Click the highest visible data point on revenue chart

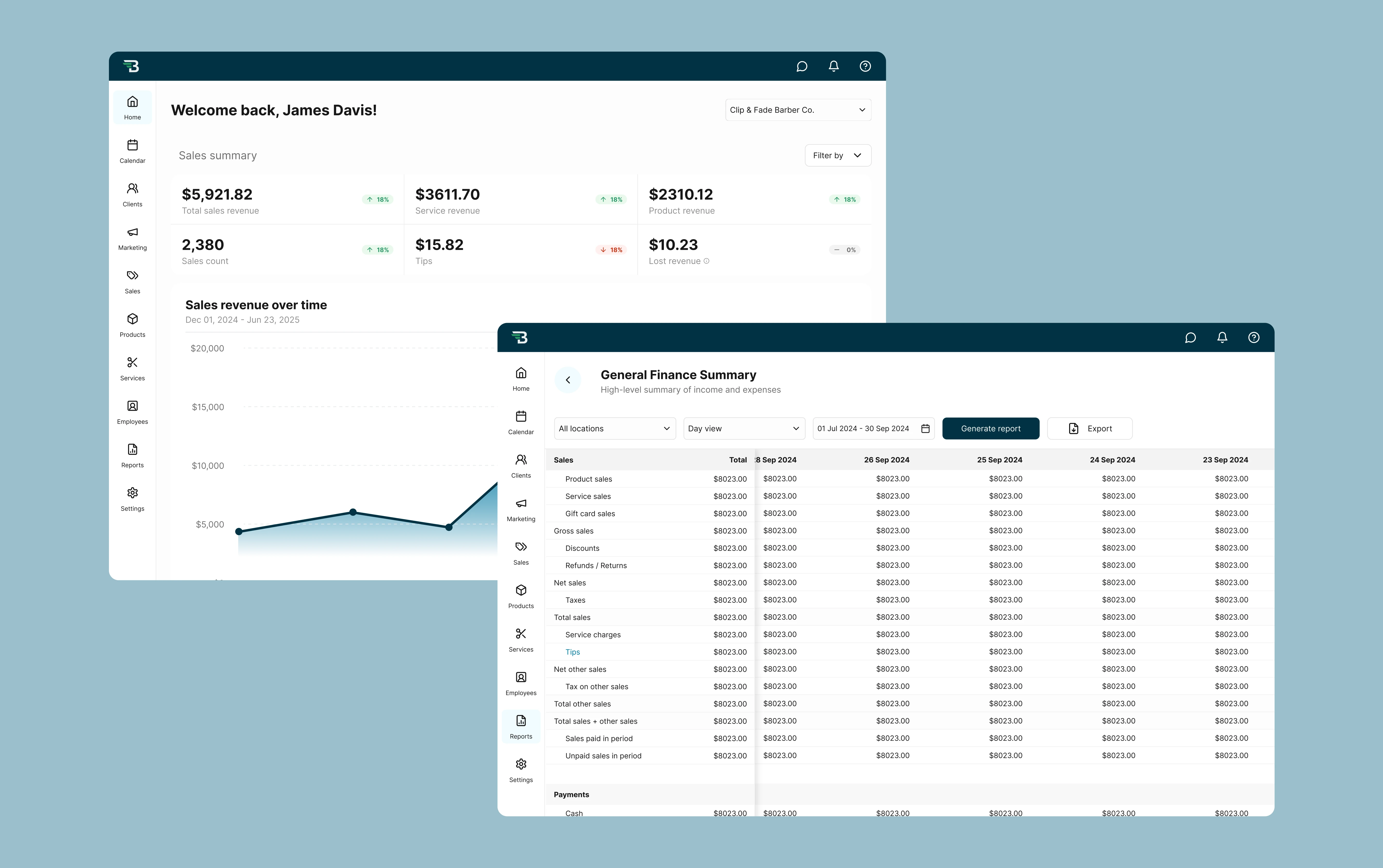[353, 512]
